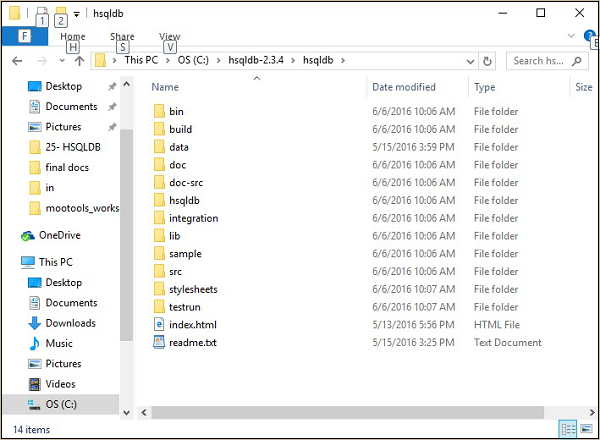Unpin Desktop using its pin icon

pyautogui.click(x=112, y=86)
